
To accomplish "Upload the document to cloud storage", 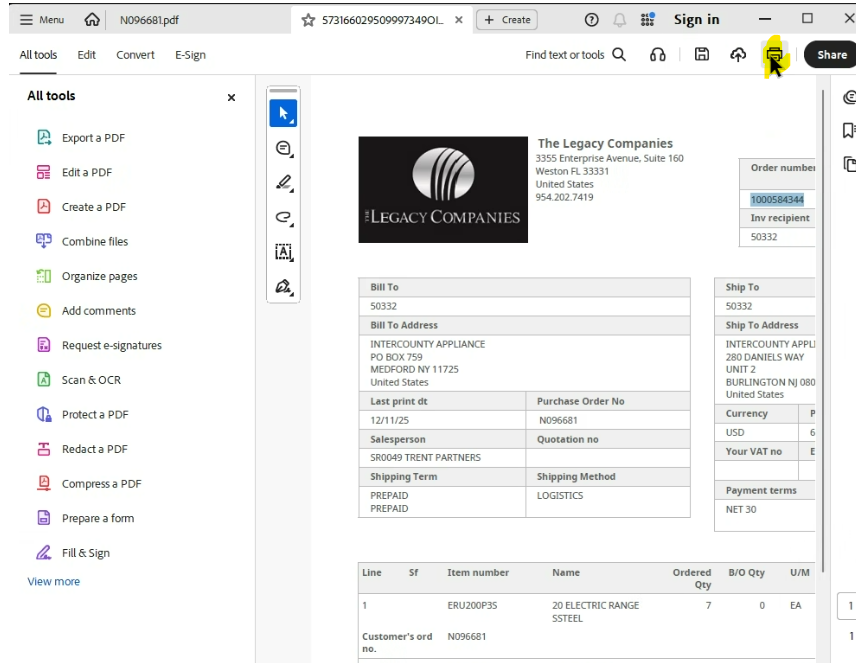I will (738, 55).
